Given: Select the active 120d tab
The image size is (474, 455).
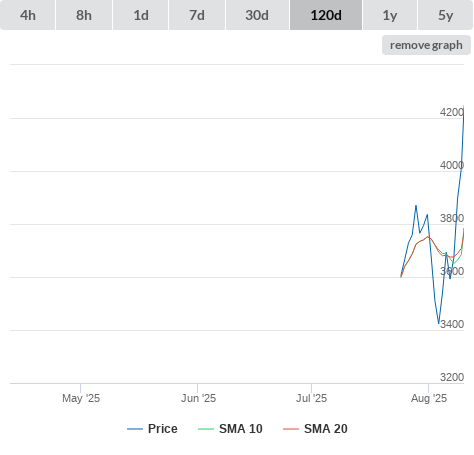Looking at the screenshot, I should pos(326,15).
